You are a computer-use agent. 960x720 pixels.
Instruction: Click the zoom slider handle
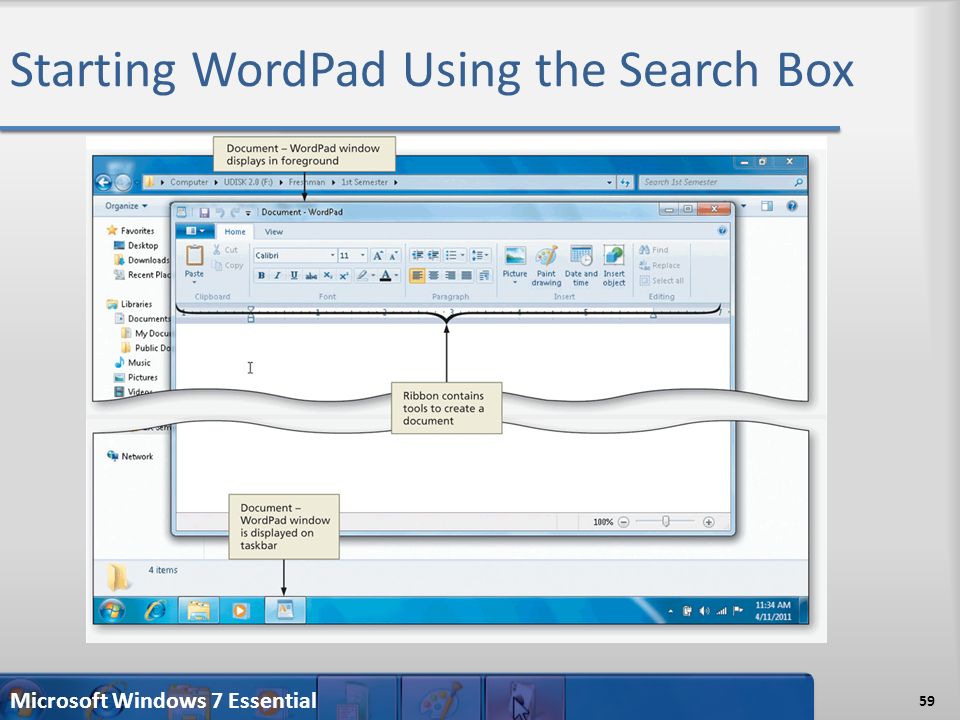pyautogui.click(x=666, y=522)
